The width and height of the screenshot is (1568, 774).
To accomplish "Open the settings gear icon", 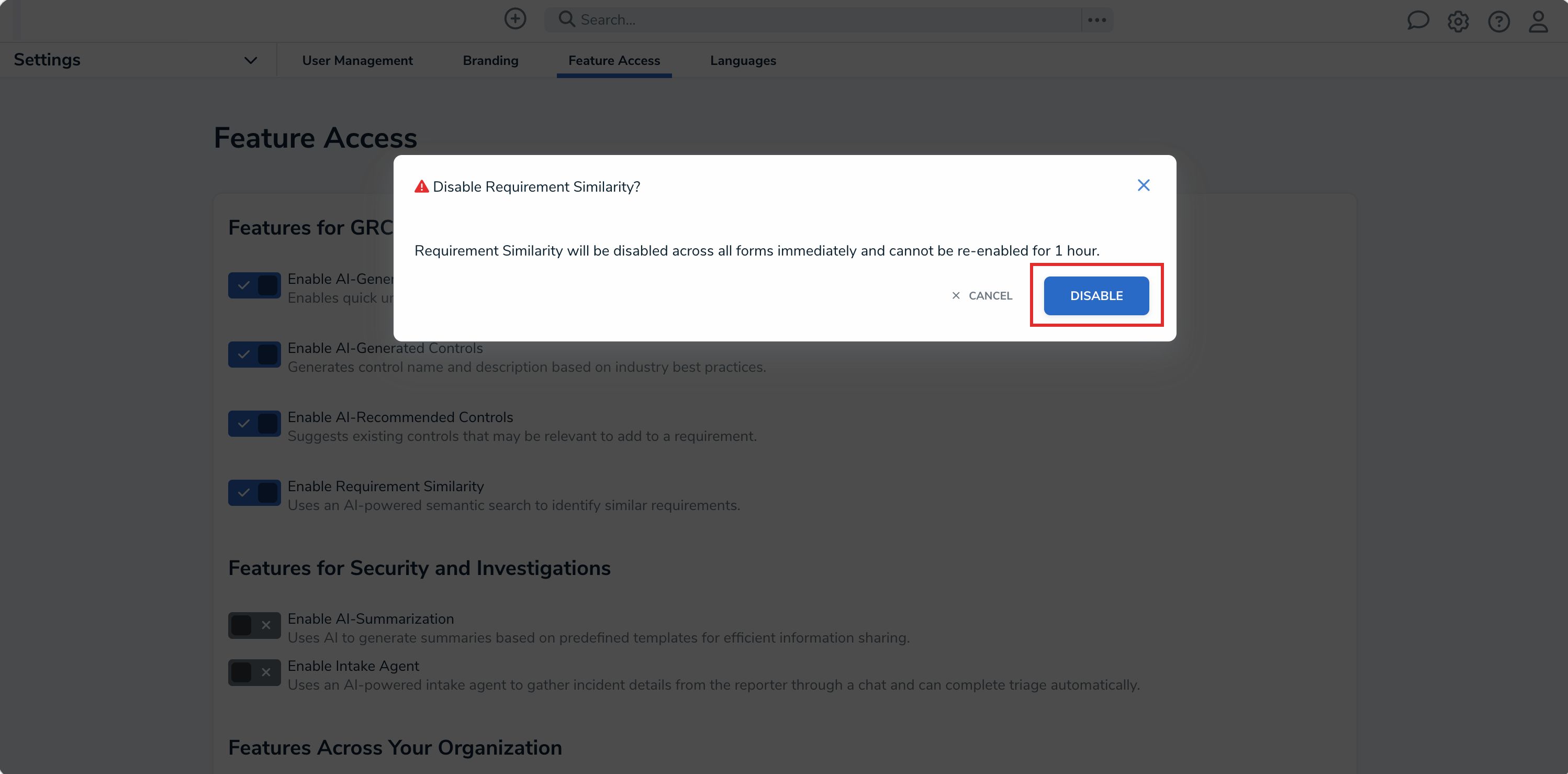I will click(1458, 22).
